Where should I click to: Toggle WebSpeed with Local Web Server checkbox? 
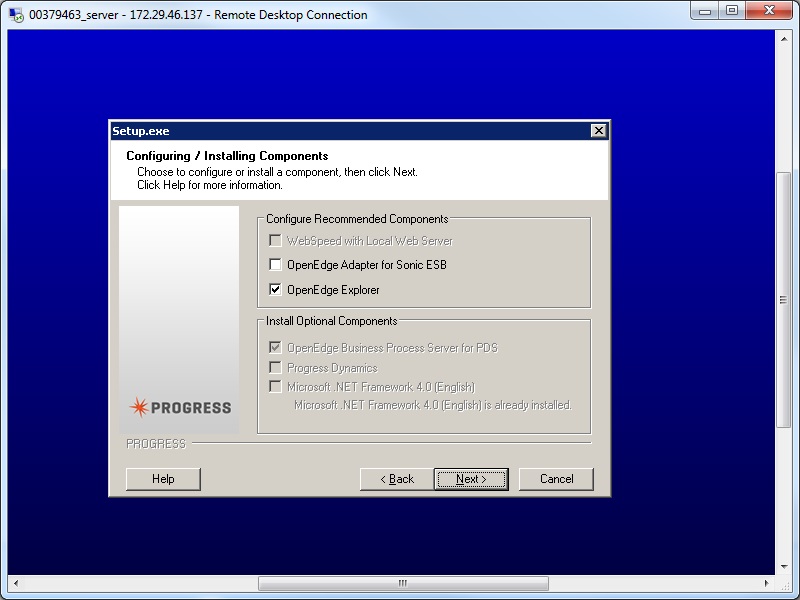[x=275, y=240]
